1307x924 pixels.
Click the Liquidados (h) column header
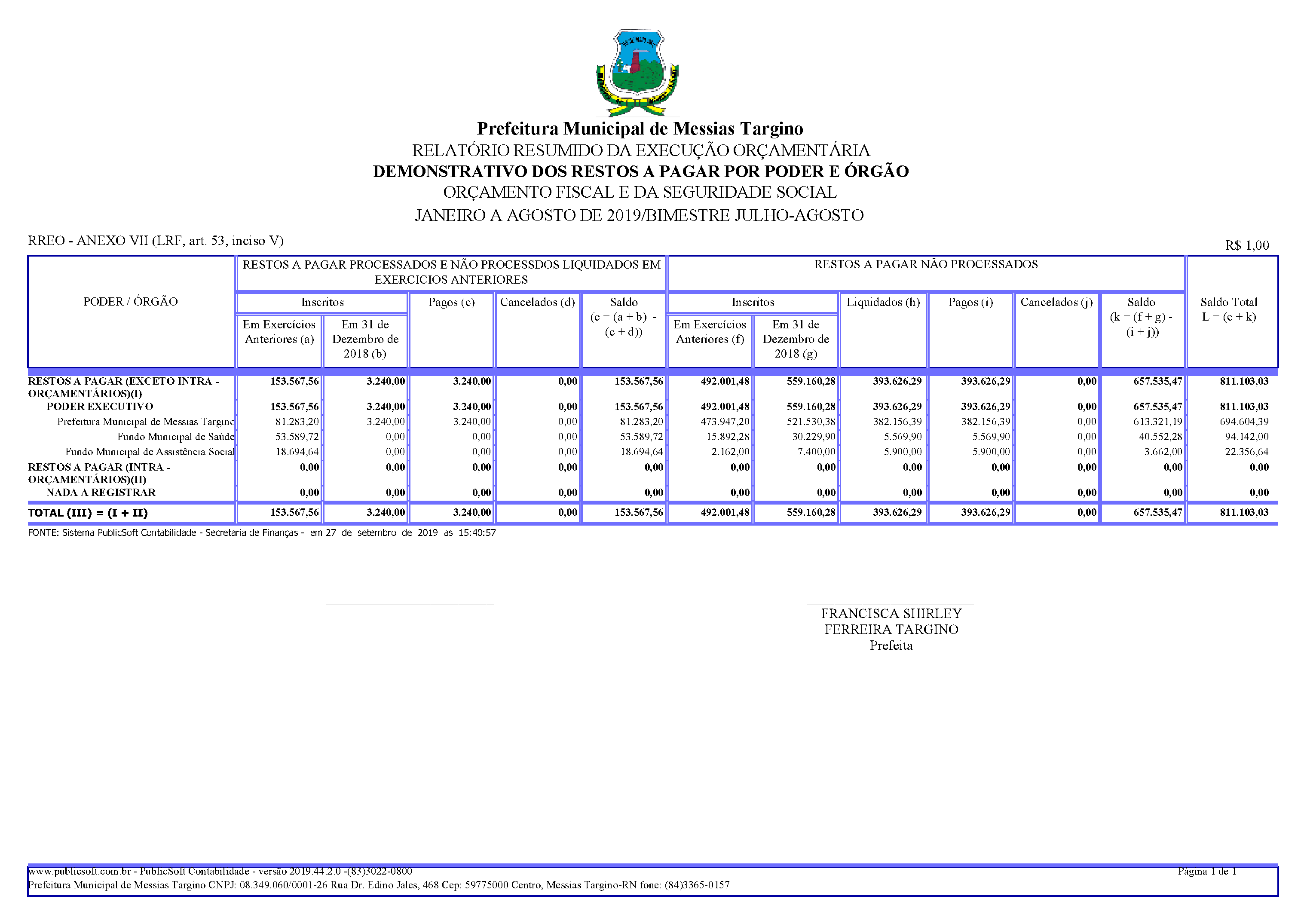pyautogui.click(x=883, y=302)
